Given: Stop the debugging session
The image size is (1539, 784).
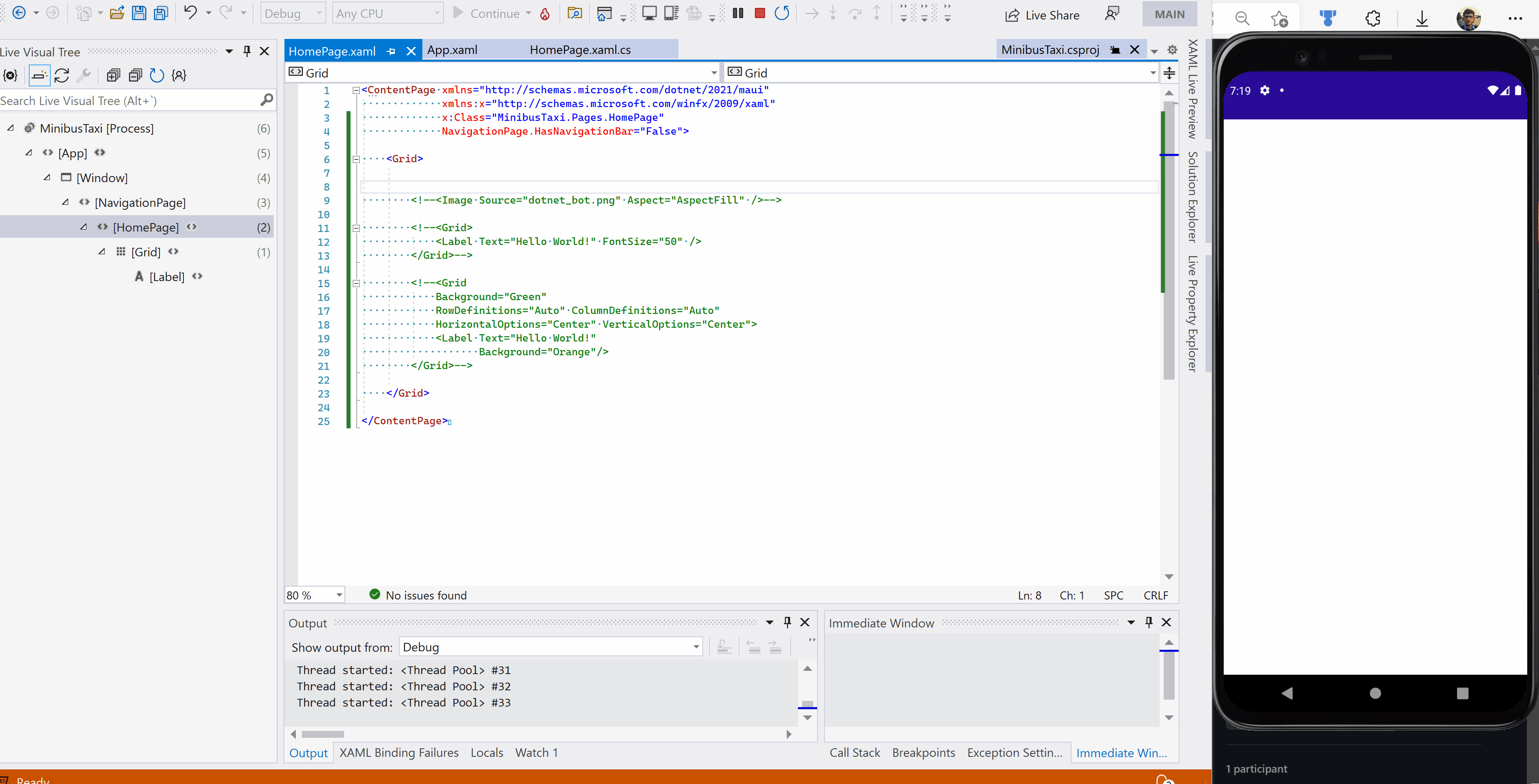Looking at the screenshot, I should [x=759, y=13].
